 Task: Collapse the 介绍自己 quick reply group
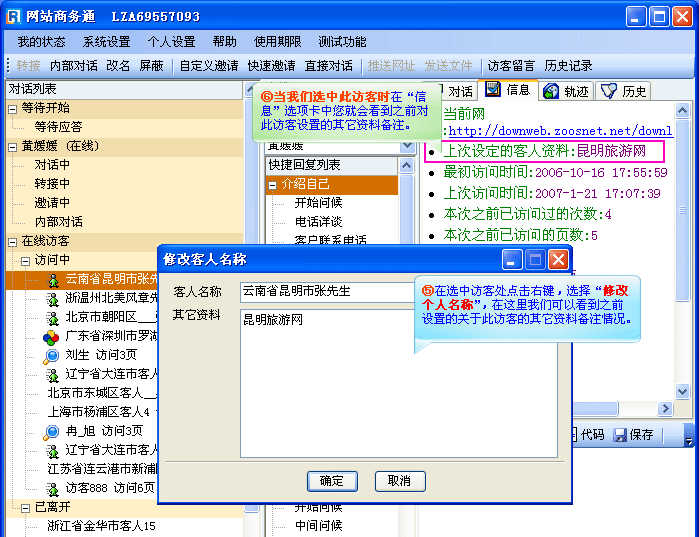[x=272, y=185]
